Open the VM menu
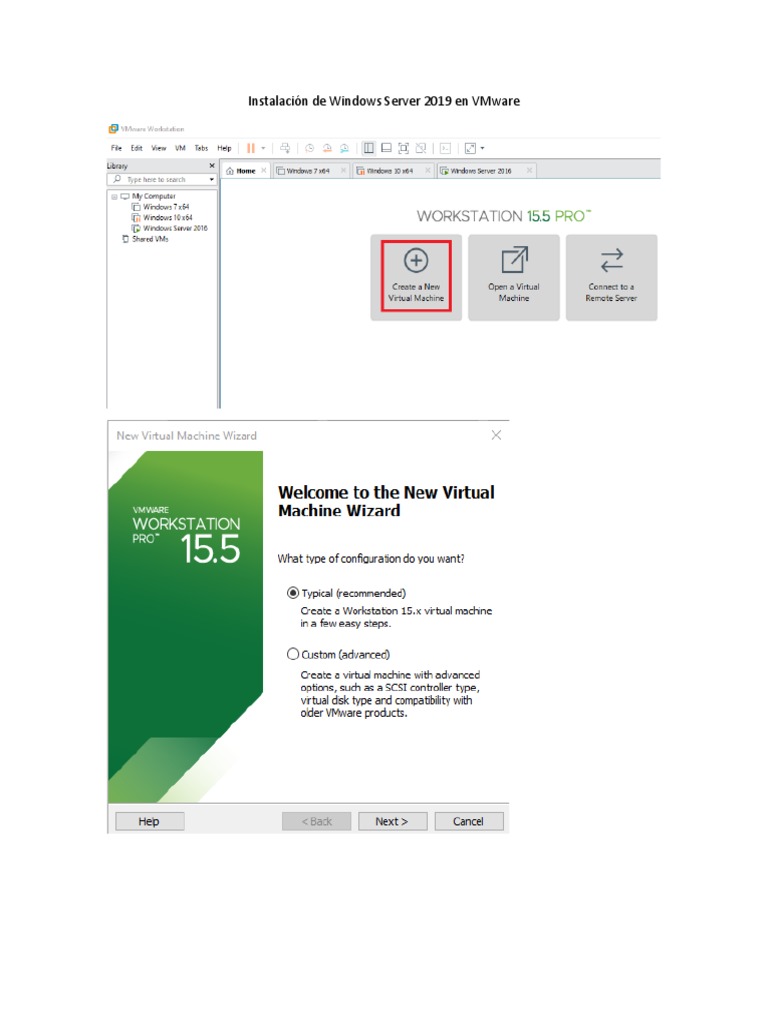This screenshot has height=1024, width=768. [180, 148]
